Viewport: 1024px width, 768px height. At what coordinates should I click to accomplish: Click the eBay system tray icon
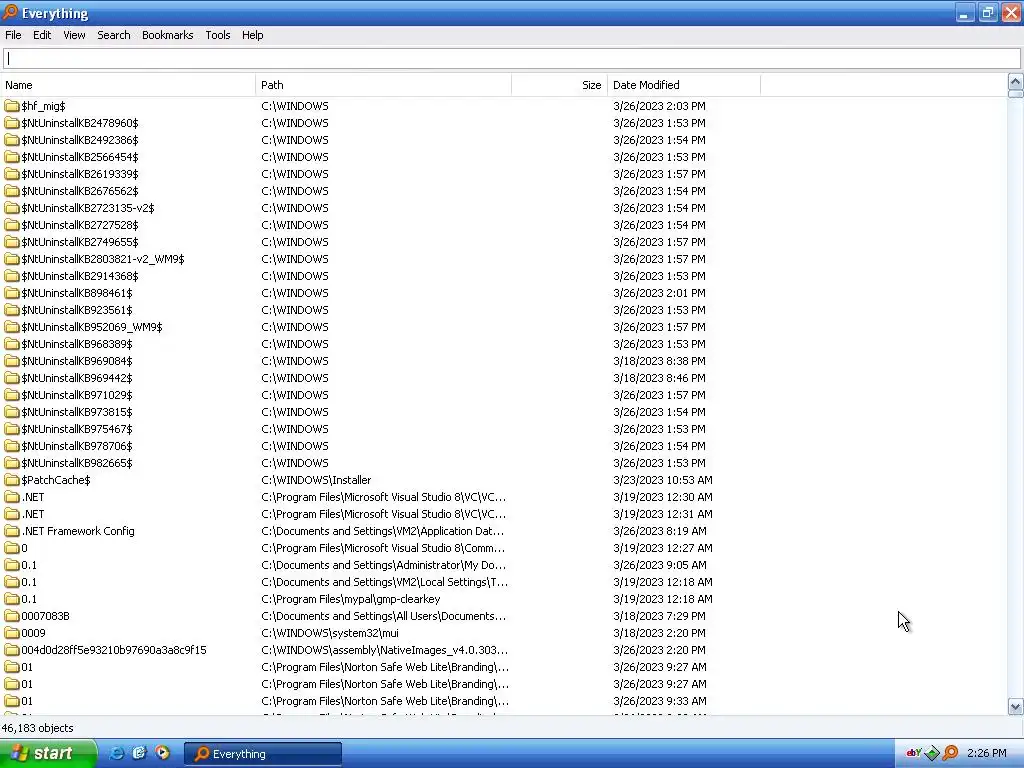(x=914, y=753)
